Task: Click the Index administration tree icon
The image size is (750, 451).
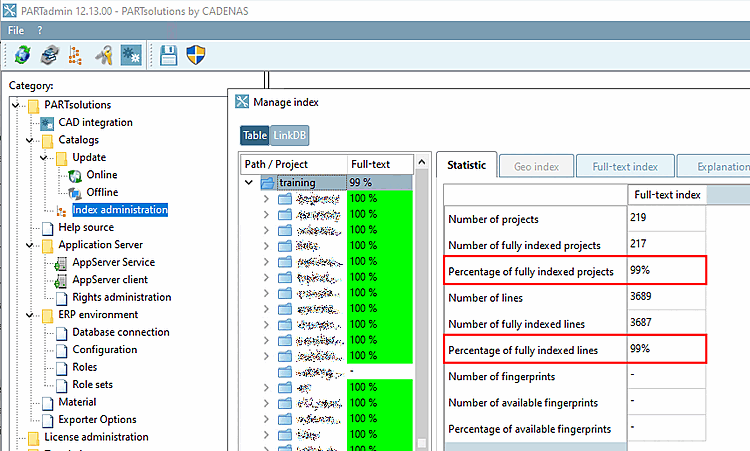Action: tap(62, 211)
